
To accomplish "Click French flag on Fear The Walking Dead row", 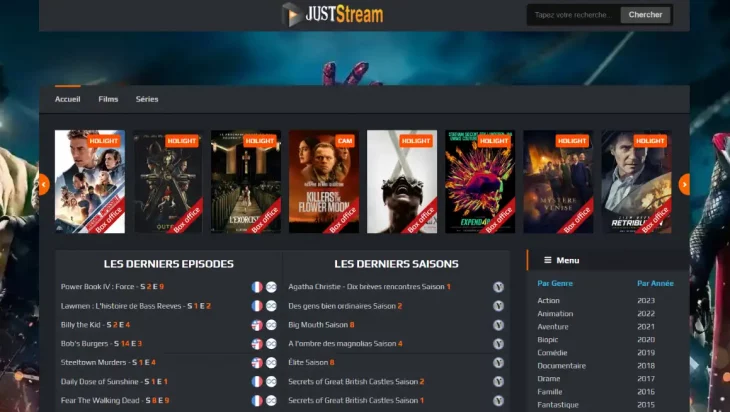I will [x=257, y=400].
